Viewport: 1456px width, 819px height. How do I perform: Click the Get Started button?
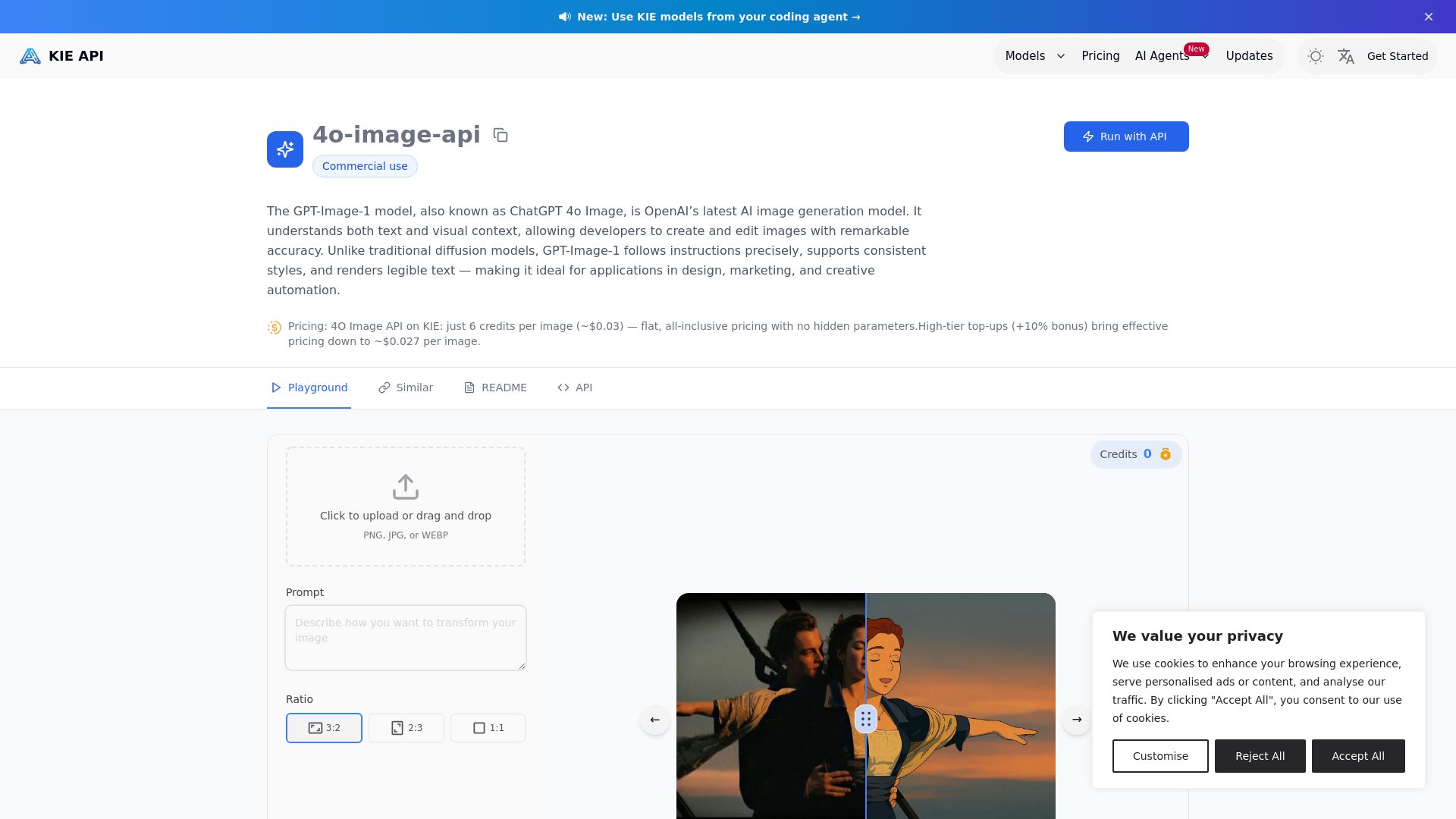click(1398, 56)
